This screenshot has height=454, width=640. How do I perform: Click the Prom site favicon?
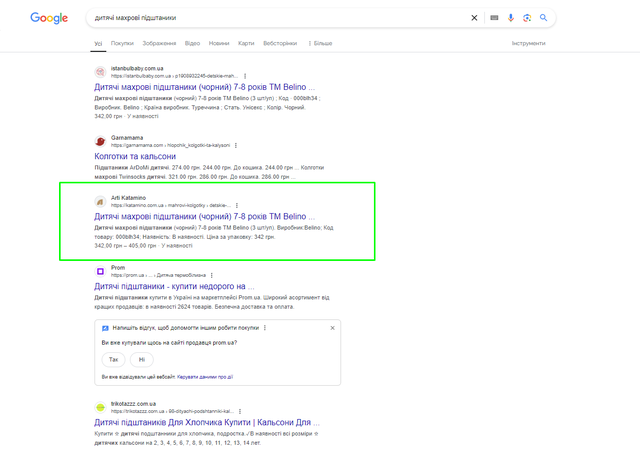(100, 271)
